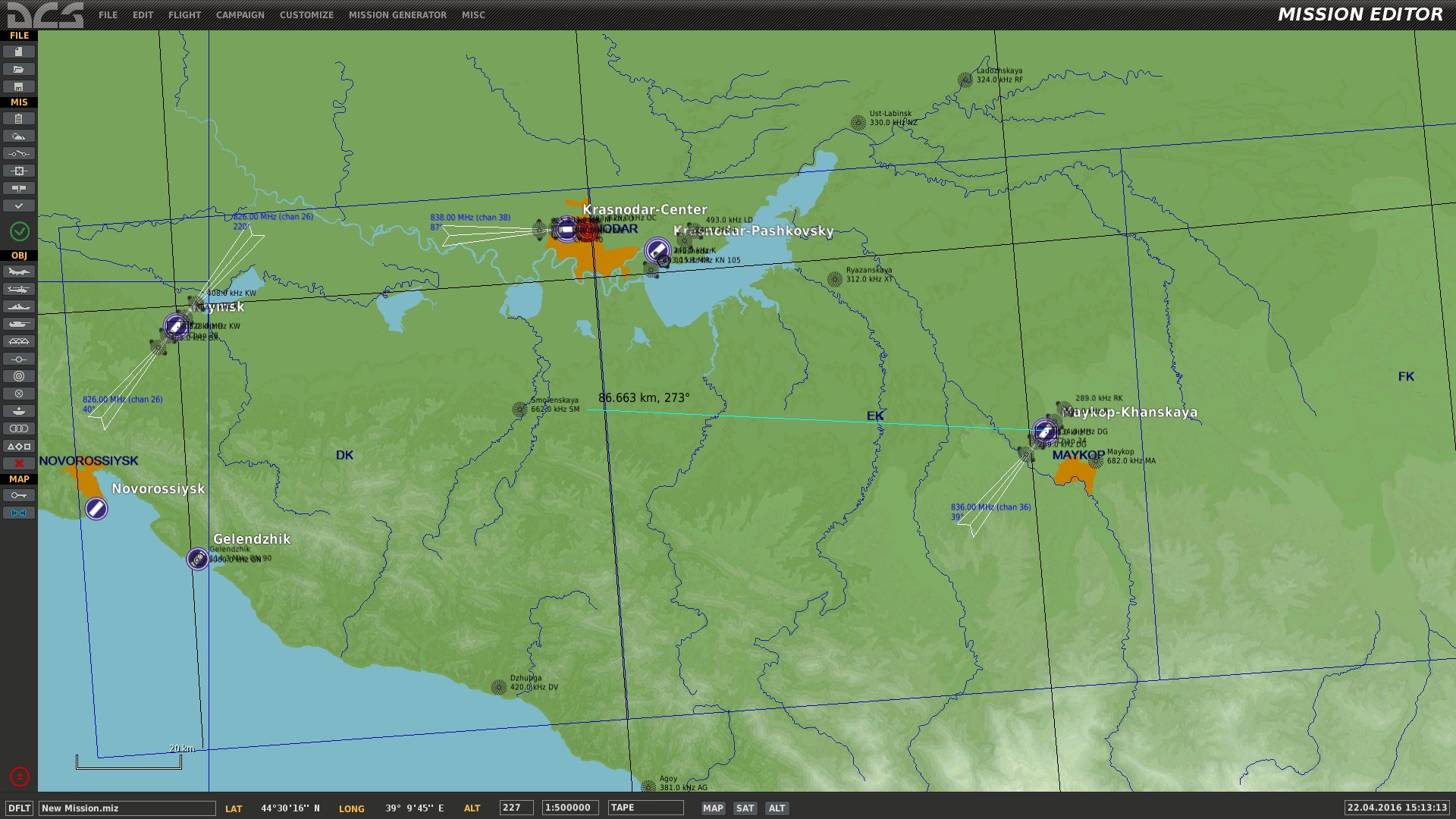Save mission with the floppy disk icon

point(19,86)
